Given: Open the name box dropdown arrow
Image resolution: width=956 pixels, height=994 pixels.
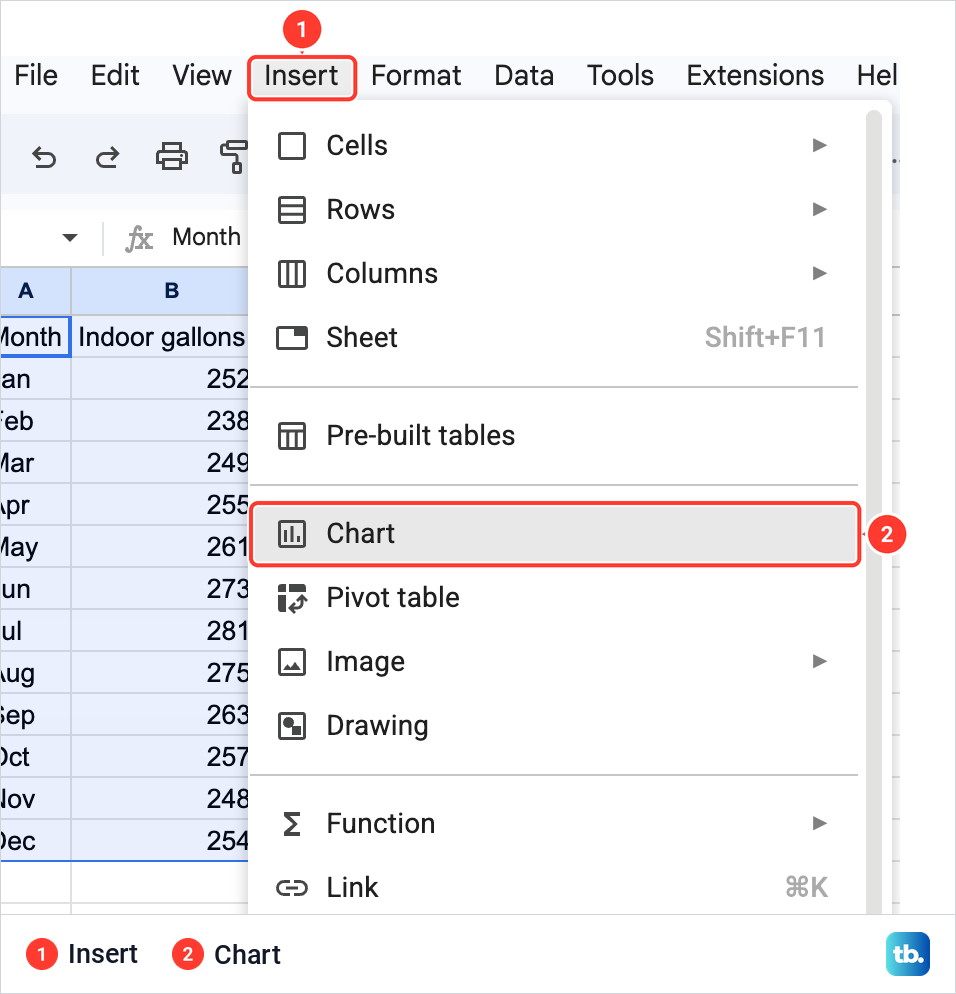Looking at the screenshot, I should click(70, 238).
